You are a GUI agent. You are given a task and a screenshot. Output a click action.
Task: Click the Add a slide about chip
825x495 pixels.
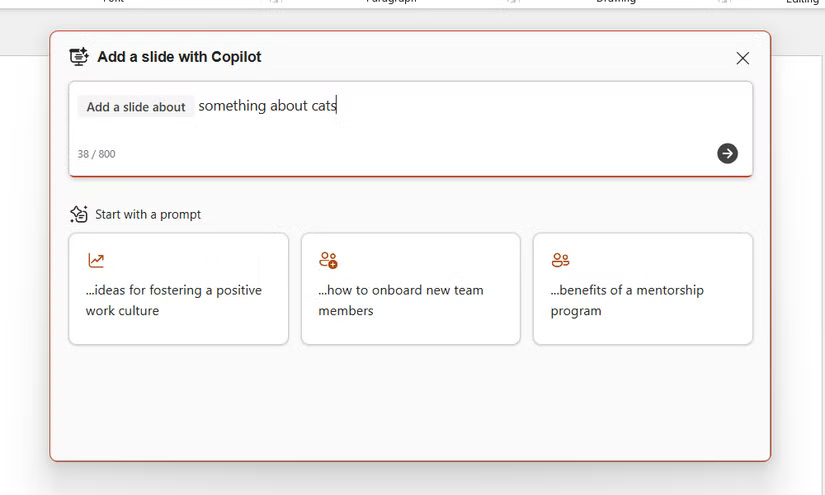(136, 107)
